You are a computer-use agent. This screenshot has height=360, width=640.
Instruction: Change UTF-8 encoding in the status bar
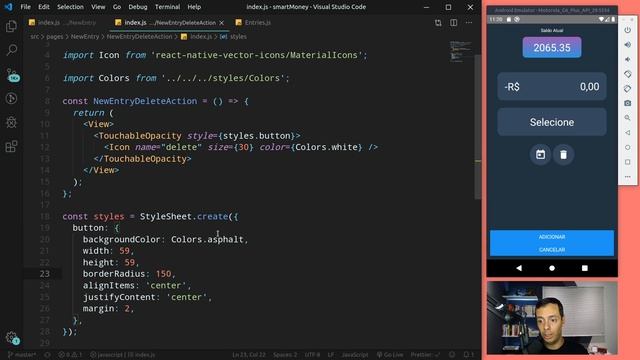312,355
